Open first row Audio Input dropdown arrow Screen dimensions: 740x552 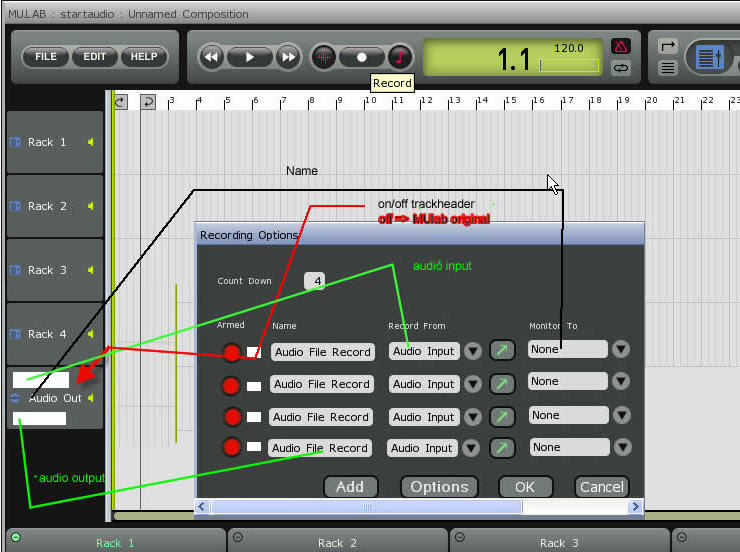click(473, 351)
